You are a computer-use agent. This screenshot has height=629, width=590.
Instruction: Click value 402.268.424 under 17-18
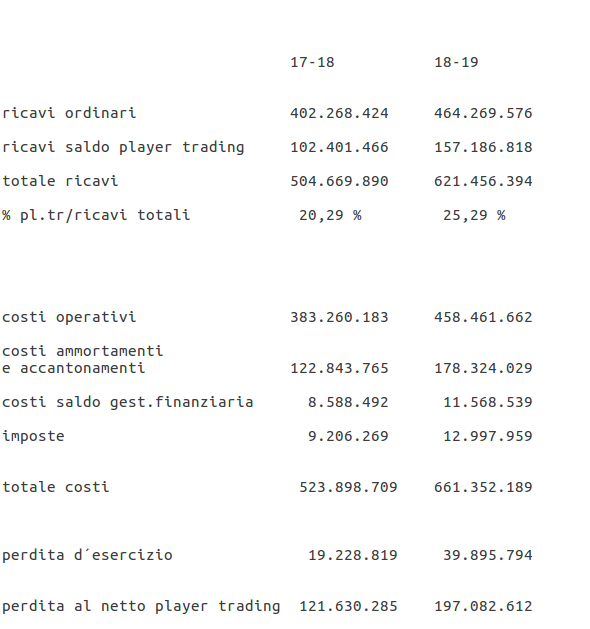tap(339, 113)
